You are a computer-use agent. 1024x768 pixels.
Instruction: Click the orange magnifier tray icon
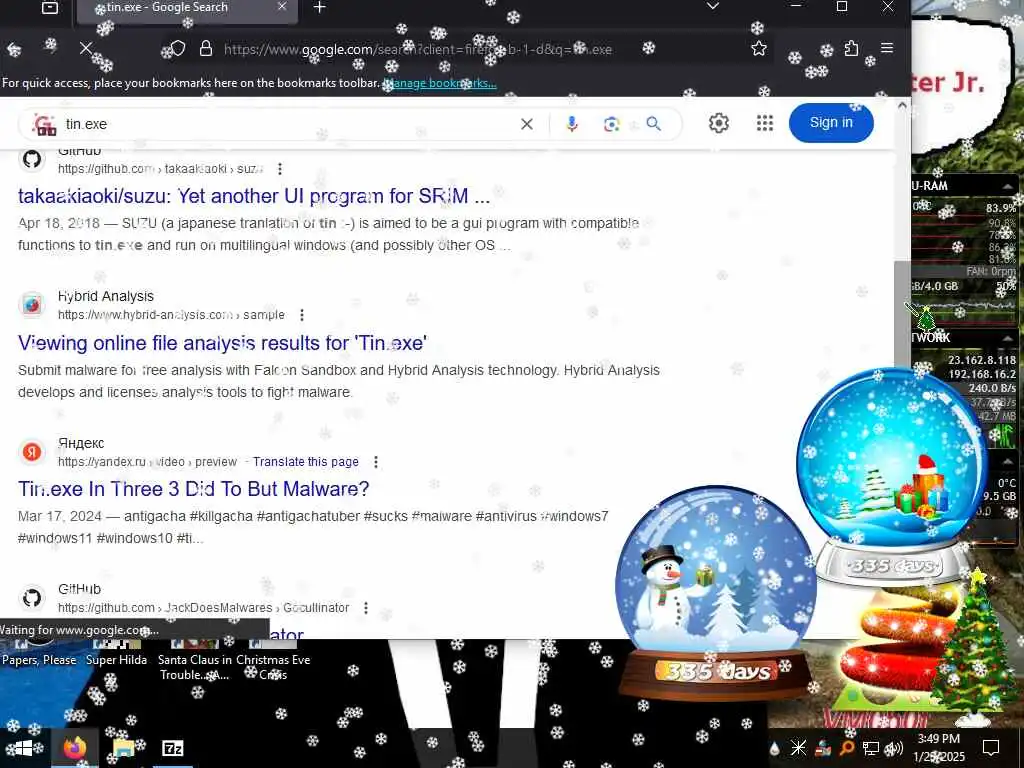pos(847,748)
